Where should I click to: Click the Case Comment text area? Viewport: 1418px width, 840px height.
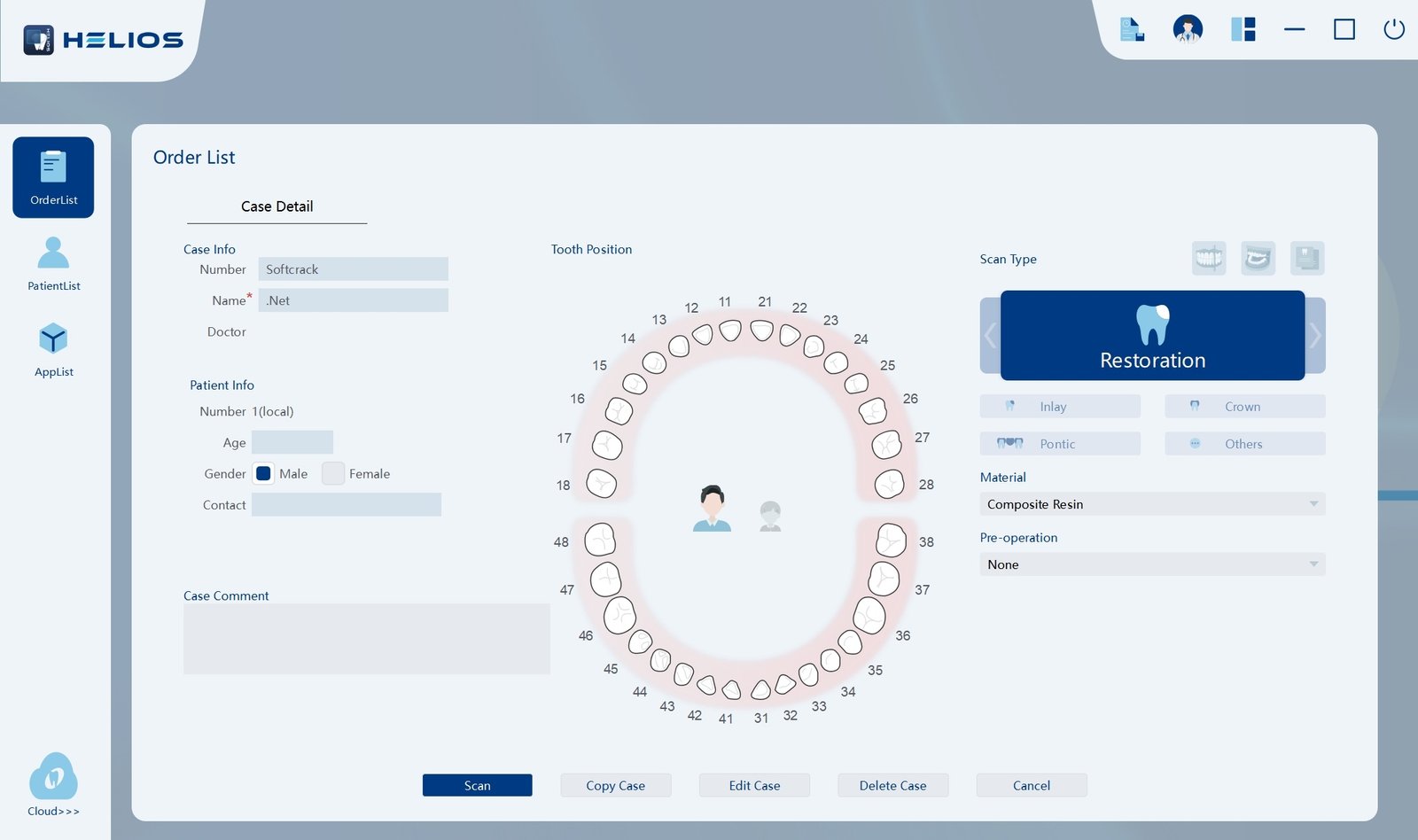pos(366,639)
